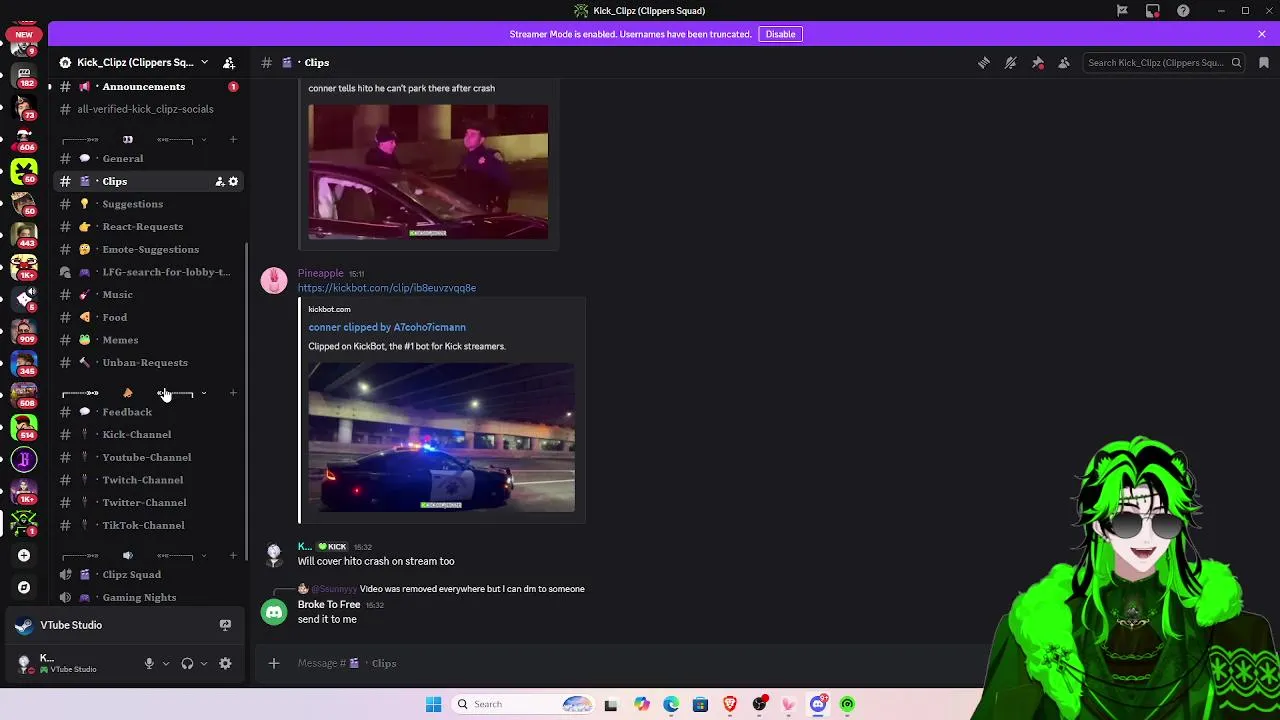Click the message attachment plus button
Screen dimensions: 1280x720
tap(274, 663)
